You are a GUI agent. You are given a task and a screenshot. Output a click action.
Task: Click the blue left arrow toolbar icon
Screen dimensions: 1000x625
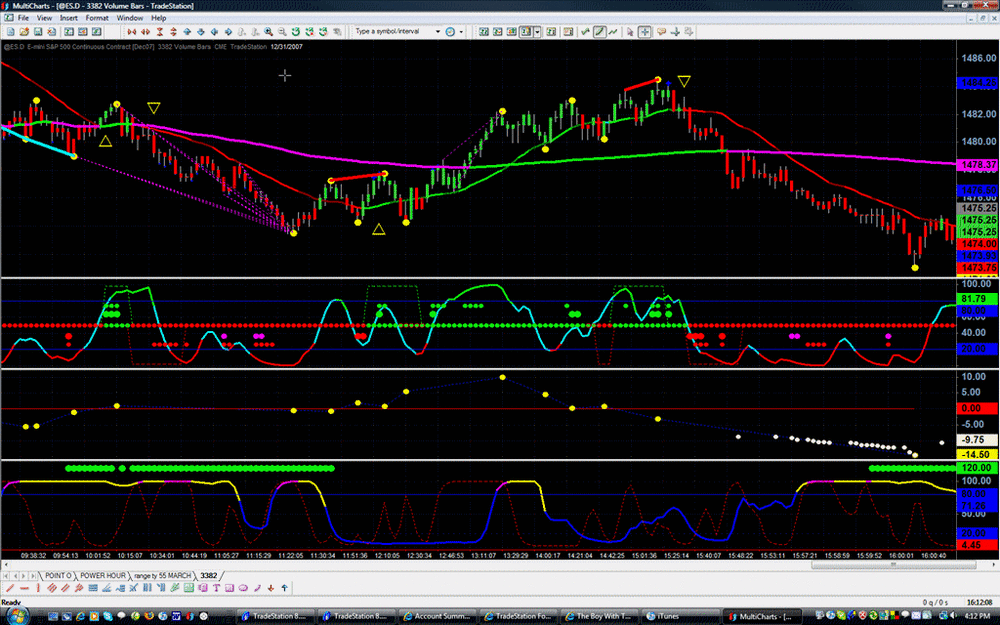click(214, 31)
